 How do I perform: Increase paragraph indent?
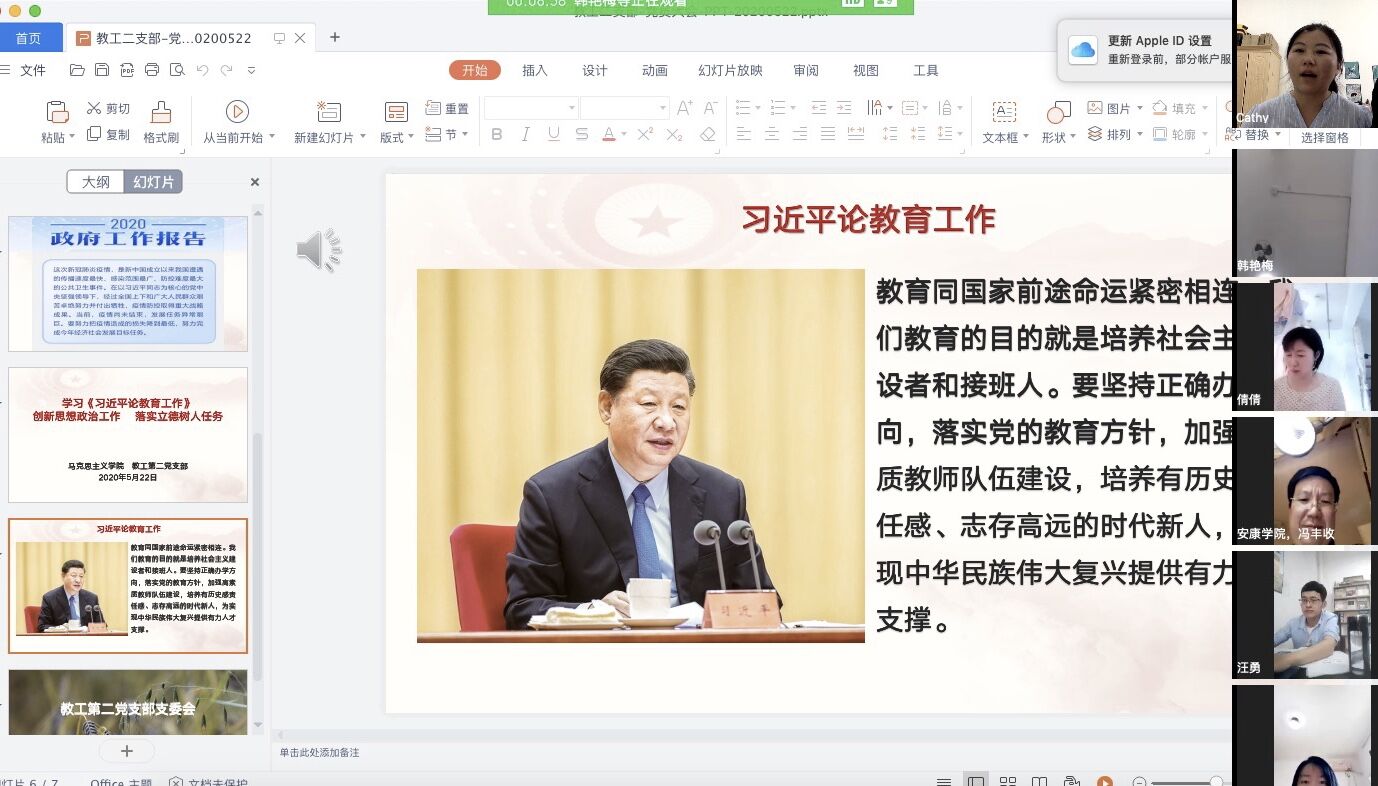pos(845,108)
